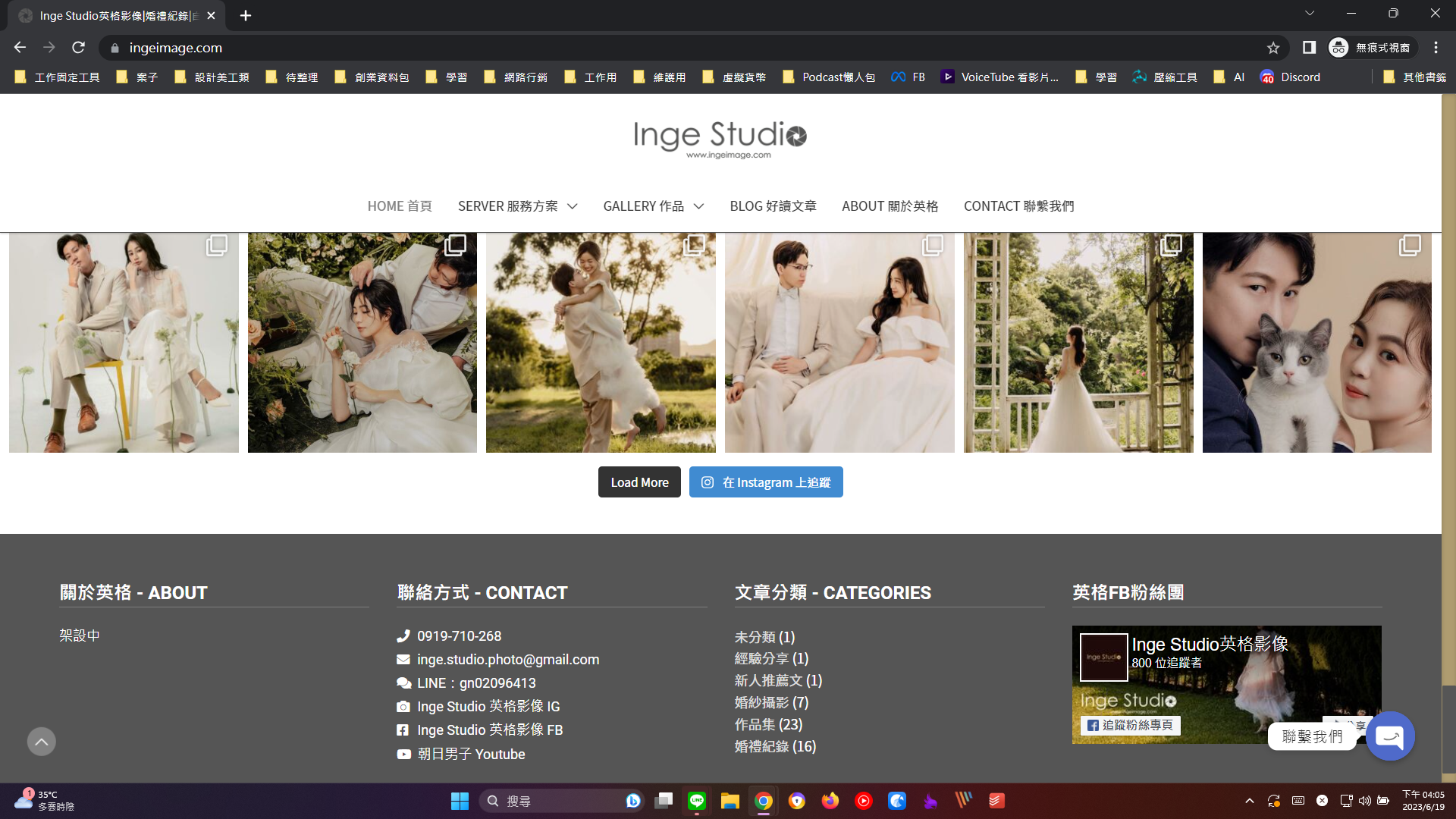The width and height of the screenshot is (1456, 819).
Task: Open File Explorer from the taskbar
Action: 730,801
